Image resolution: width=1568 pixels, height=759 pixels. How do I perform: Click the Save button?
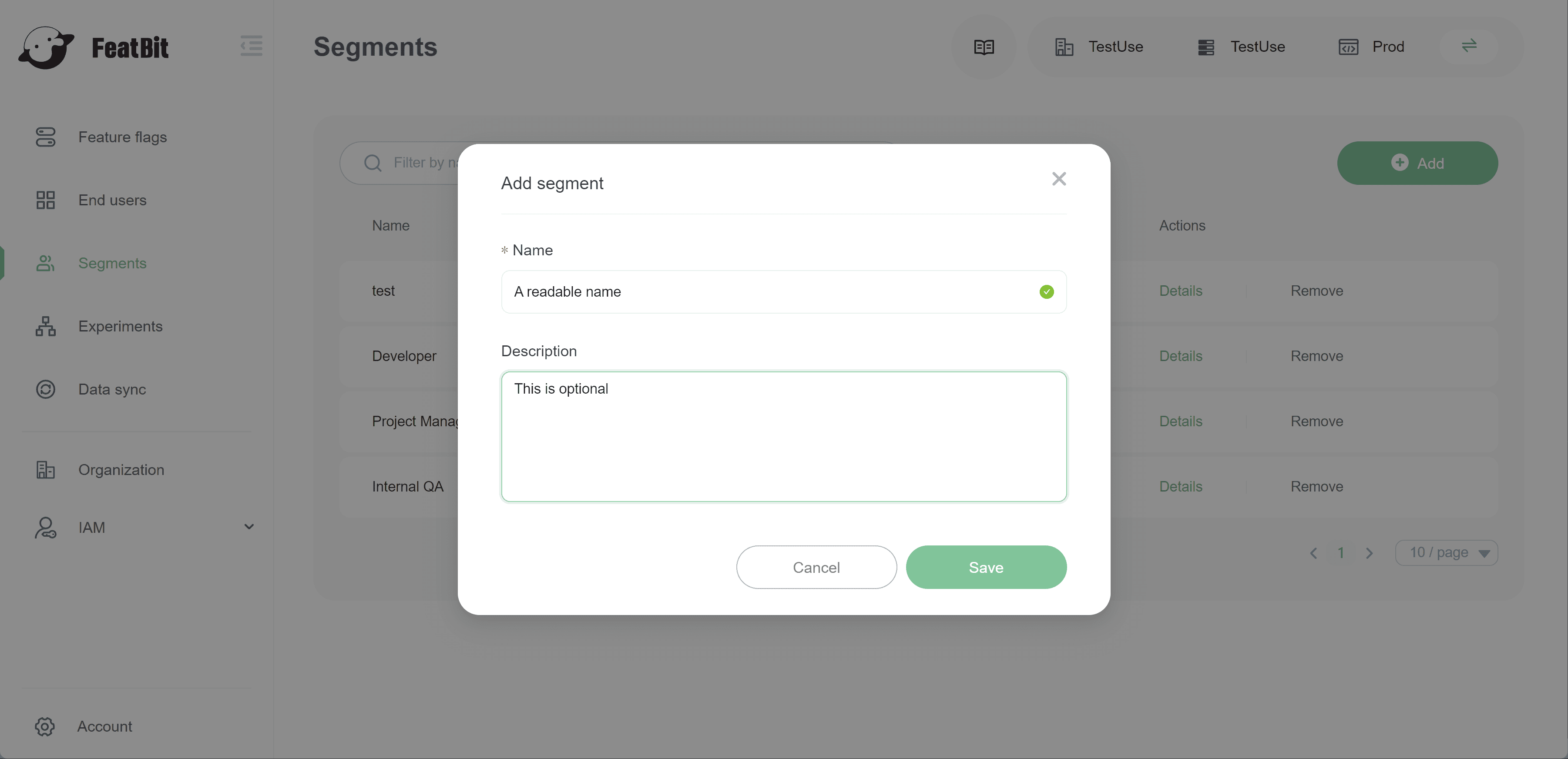pyautogui.click(x=985, y=567)
